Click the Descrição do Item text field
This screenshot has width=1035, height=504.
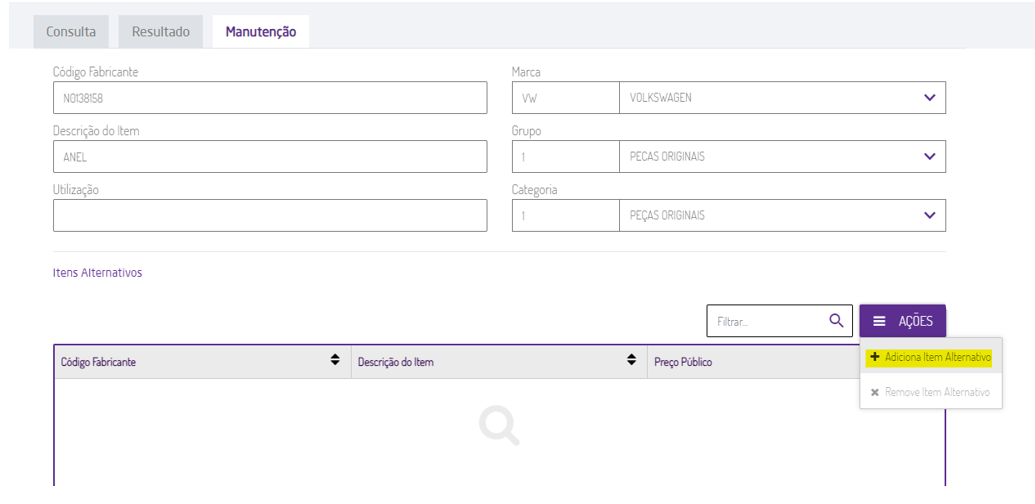click(x=270, y=156)
